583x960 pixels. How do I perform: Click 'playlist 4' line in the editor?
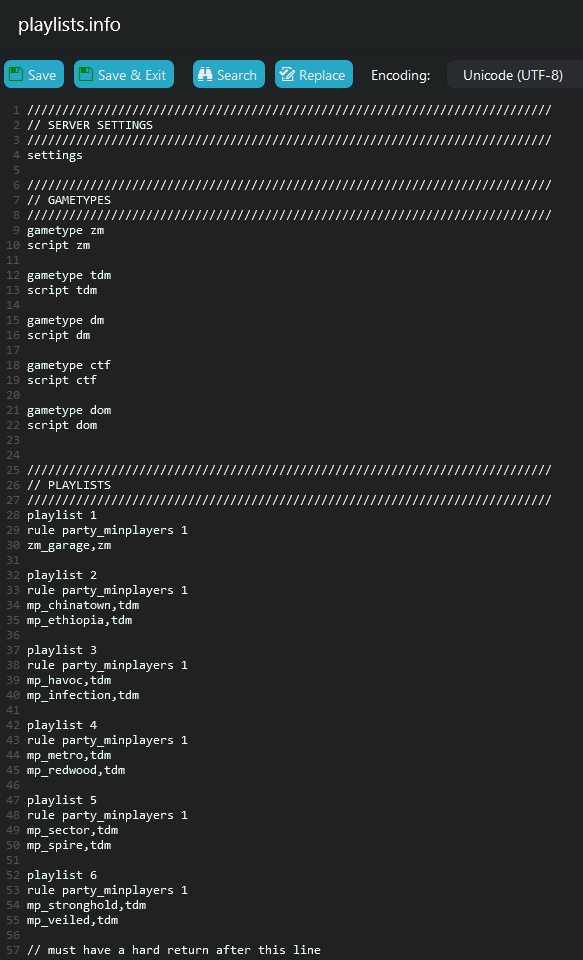point(62,725)
